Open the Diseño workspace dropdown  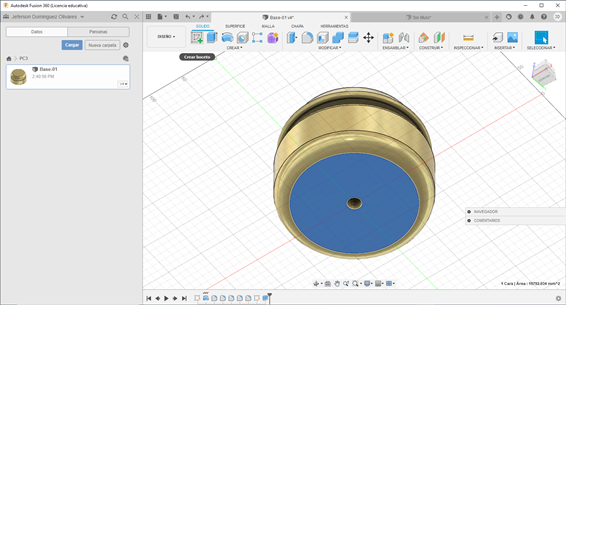coord(166,36)
